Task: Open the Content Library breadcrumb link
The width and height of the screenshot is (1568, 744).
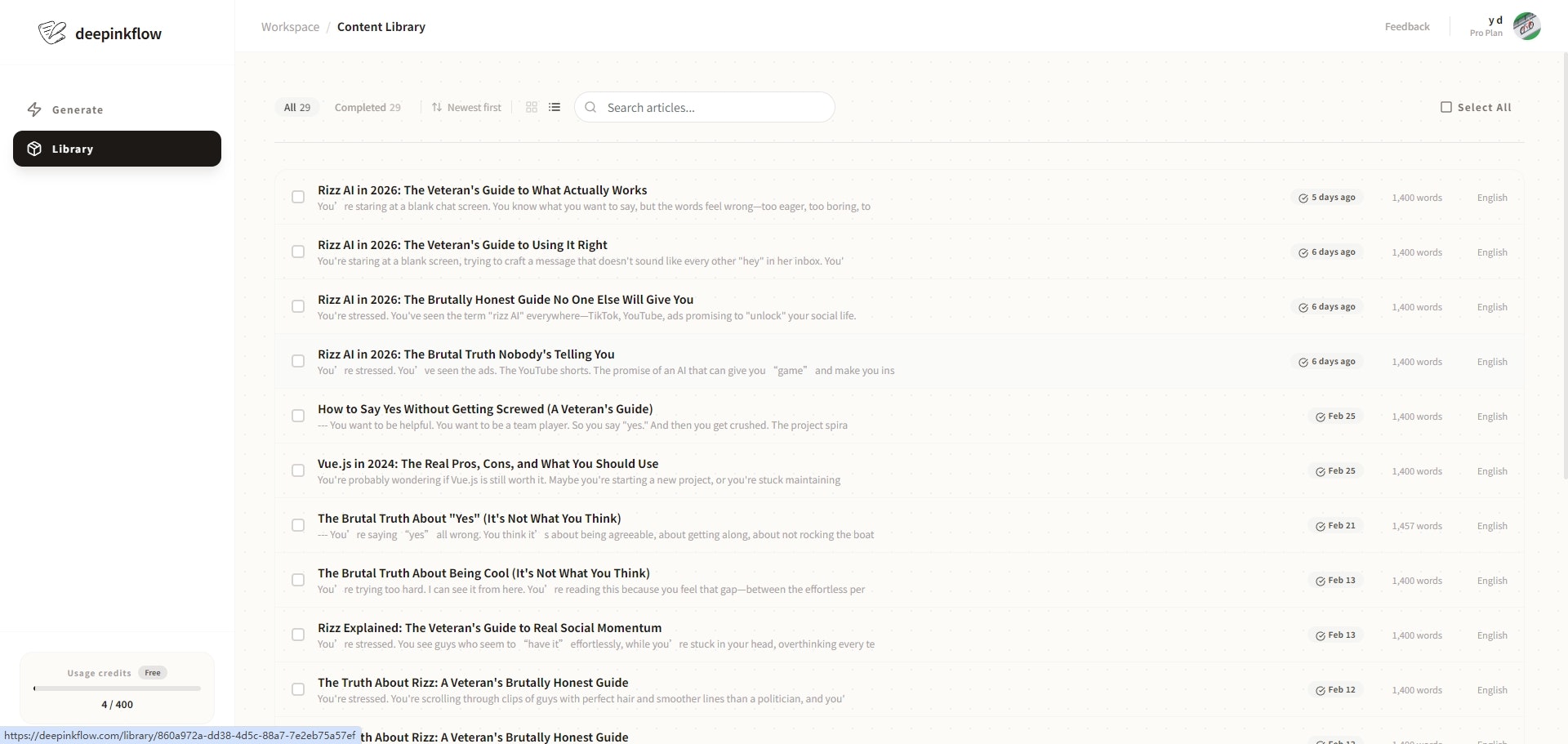Action: (381, 26)
